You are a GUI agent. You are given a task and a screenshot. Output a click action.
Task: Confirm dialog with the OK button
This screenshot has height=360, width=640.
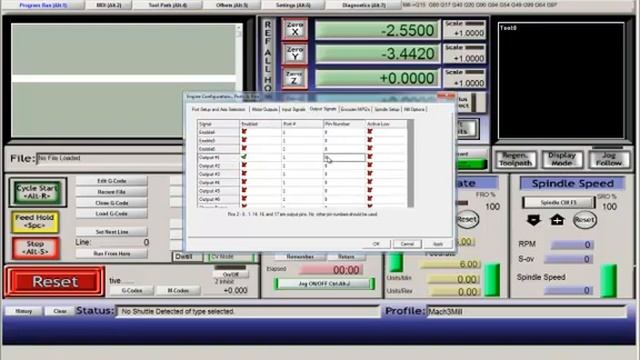coord(376,244)
